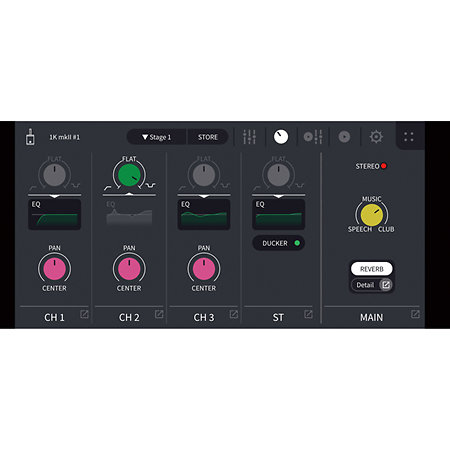Viewport: 450px width, 450px height.
Task: Open the settings gear
Action: tap(376, 137)
